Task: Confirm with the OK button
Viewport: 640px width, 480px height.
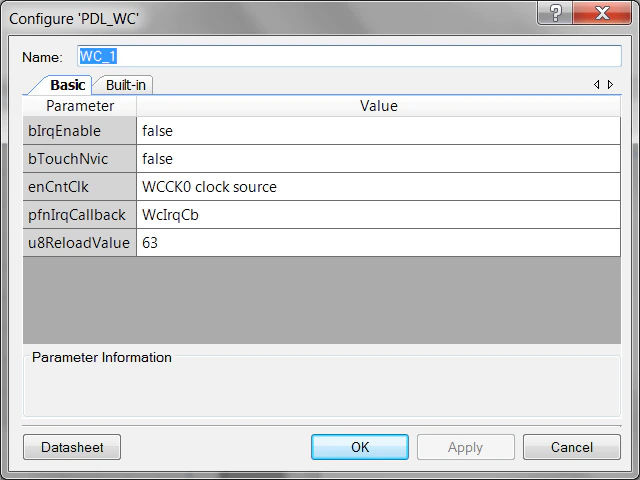Action: pos(360,447)
